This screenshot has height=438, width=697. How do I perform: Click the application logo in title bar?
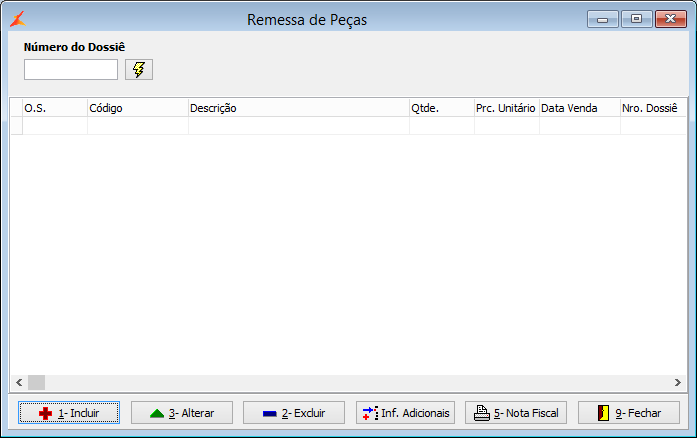[18, 19]
